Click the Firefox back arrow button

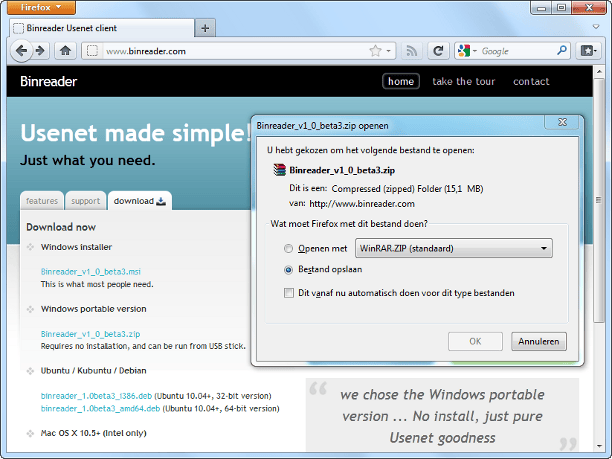21,51
